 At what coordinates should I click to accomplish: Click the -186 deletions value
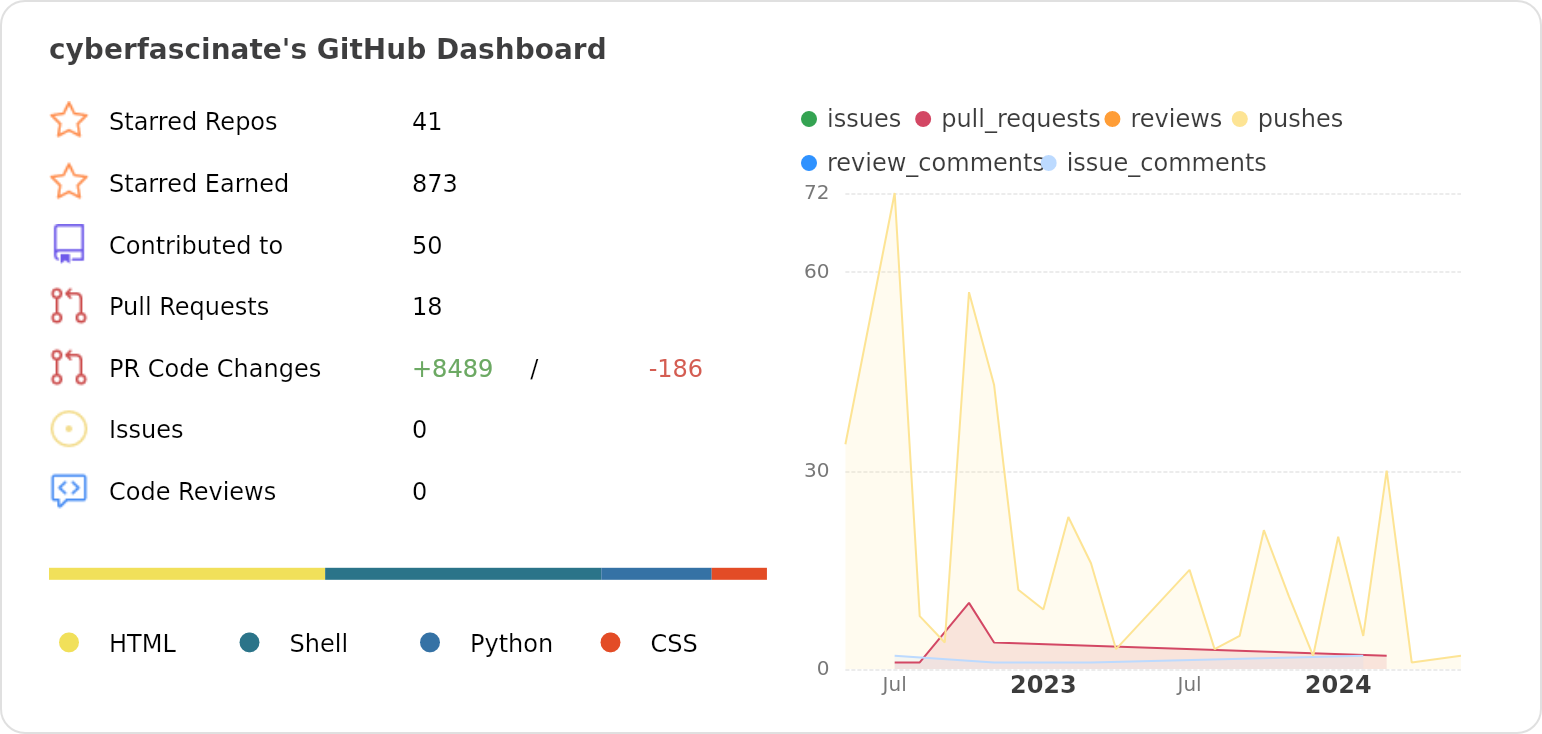pyautogui.click(x=675, y=369)
